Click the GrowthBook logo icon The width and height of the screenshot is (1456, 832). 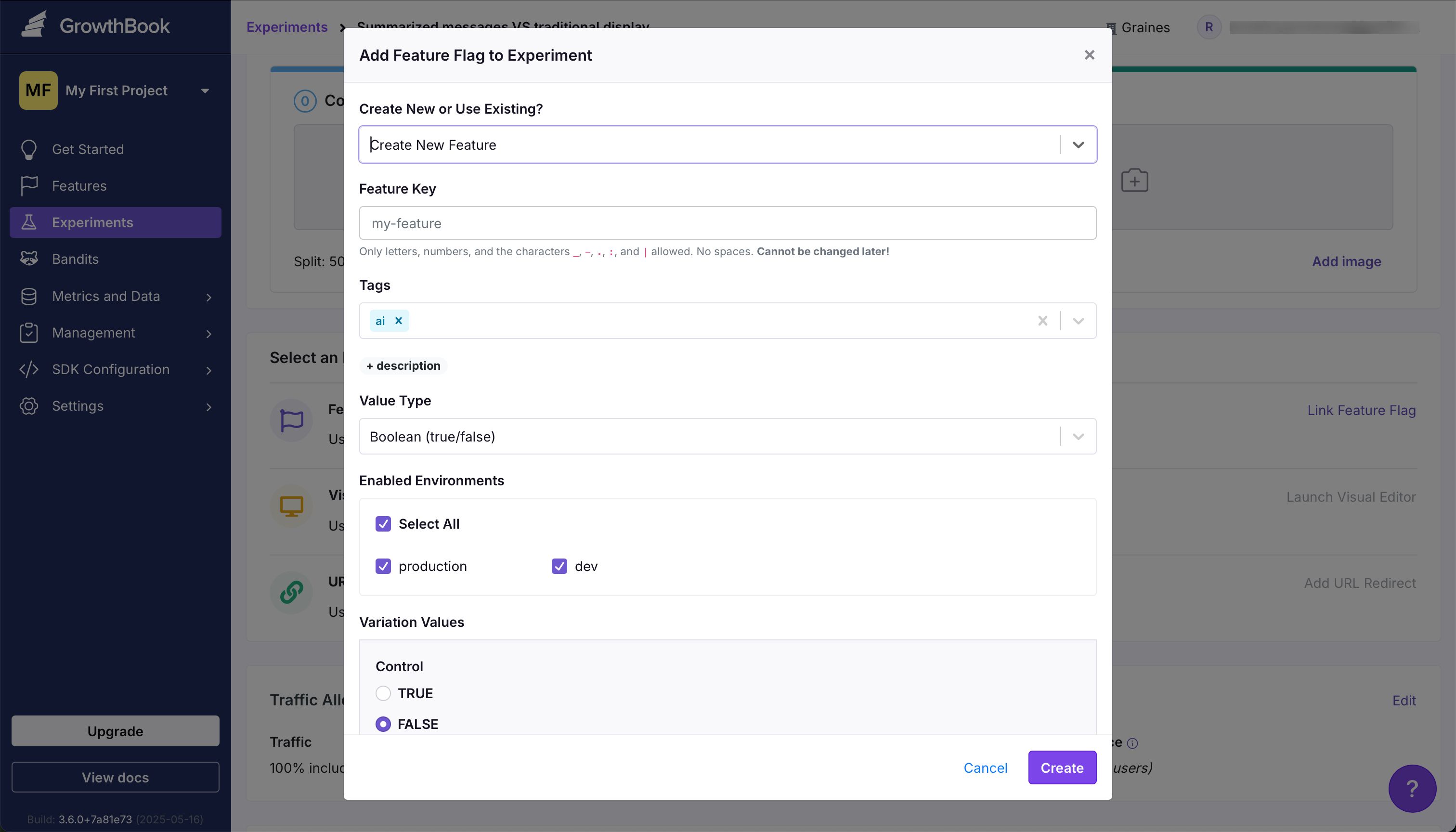pyautogui.click(x=34, y=25)
